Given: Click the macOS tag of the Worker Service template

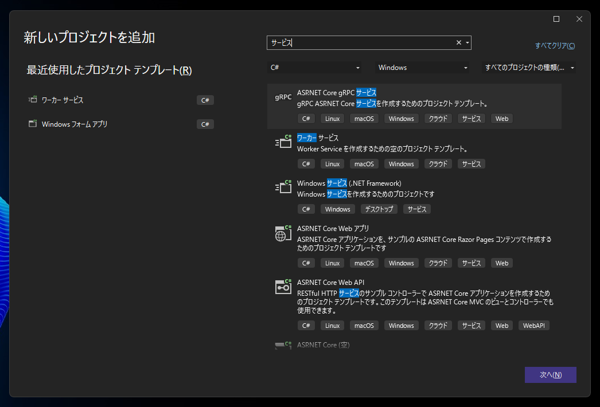Looking at the screenshot, I should coord(364,164).
